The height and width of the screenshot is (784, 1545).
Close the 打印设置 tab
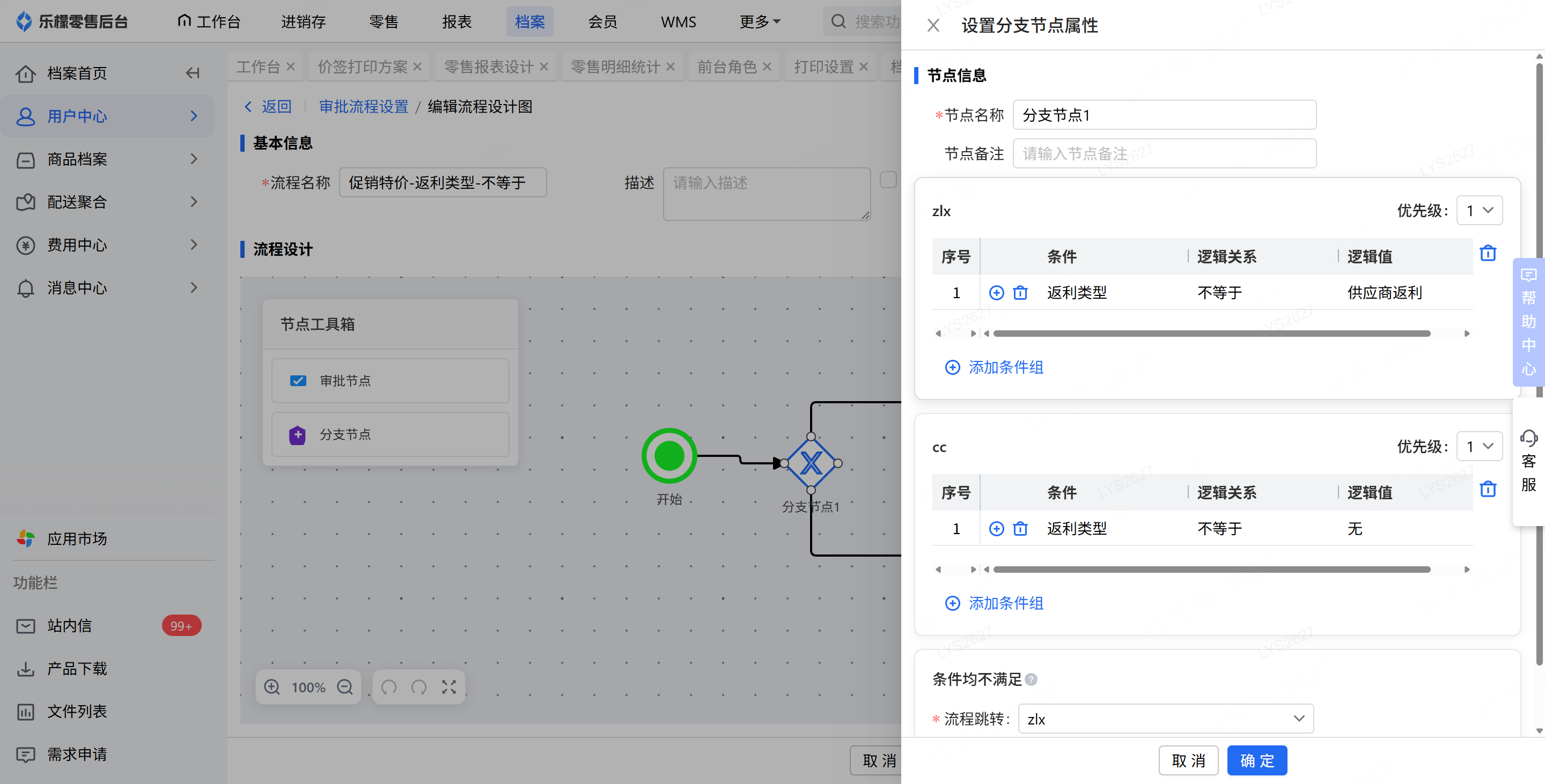click(x=864, y=66)
